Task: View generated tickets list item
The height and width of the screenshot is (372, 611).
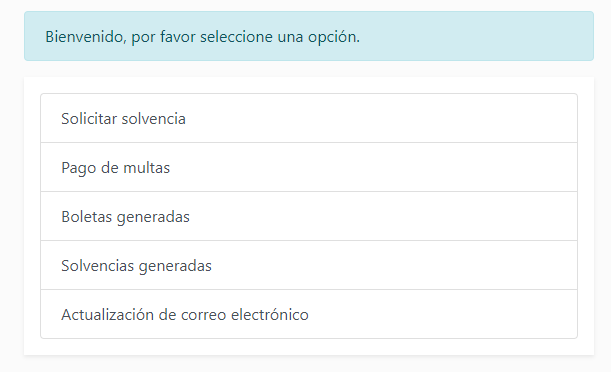Action: coord(309,216)
